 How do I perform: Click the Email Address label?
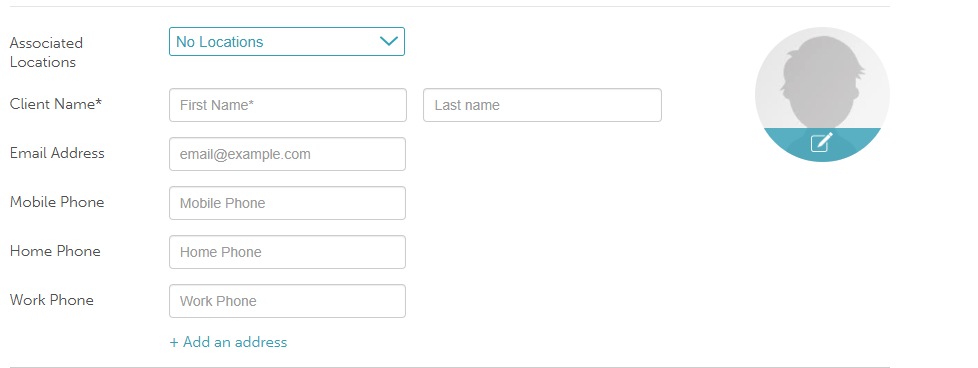pyautogui.click(x=57, y=153)
